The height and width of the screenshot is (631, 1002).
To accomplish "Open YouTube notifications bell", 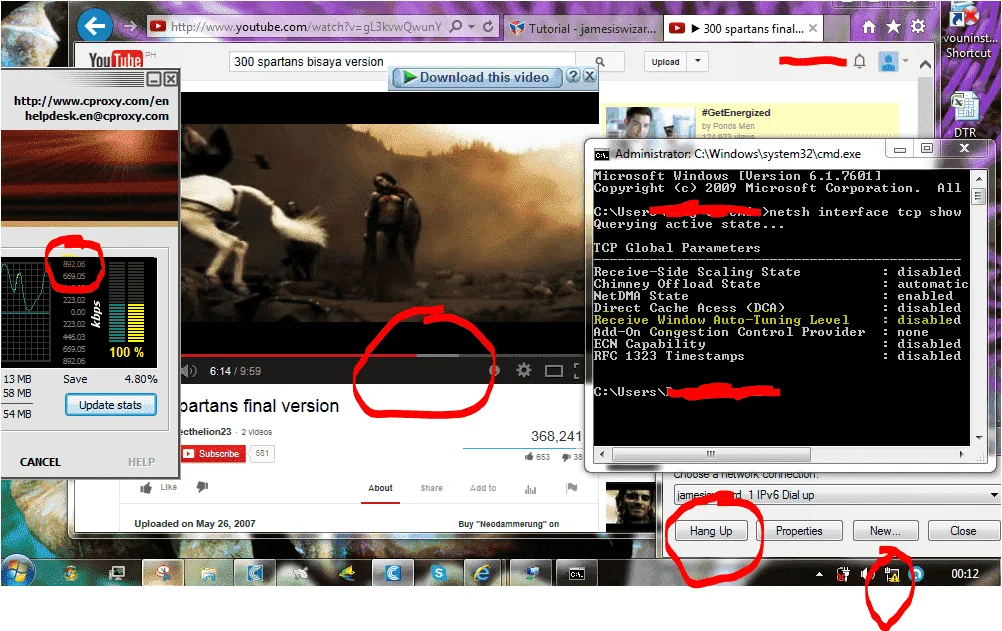I will click(x=859, y=61).
